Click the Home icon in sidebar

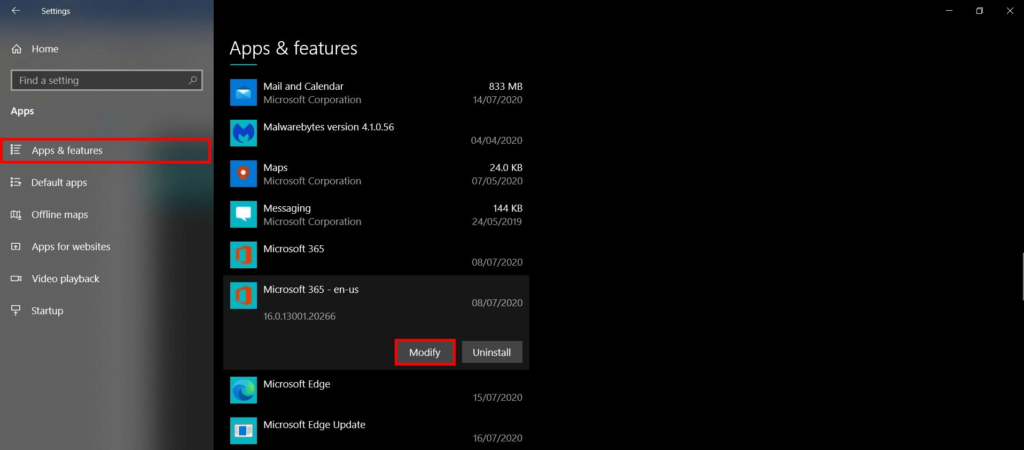point(16,49)
